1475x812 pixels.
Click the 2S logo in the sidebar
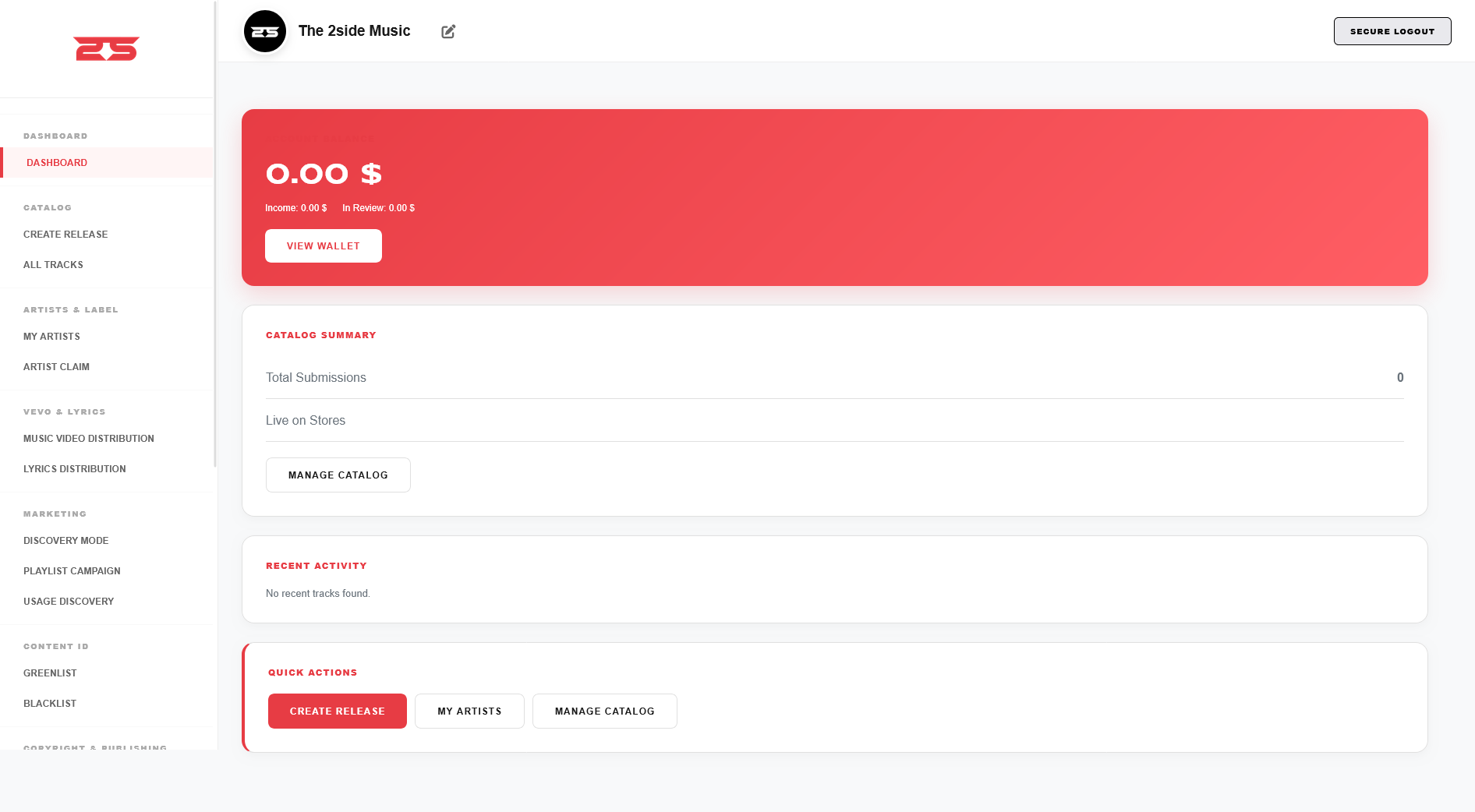(107, 48)
